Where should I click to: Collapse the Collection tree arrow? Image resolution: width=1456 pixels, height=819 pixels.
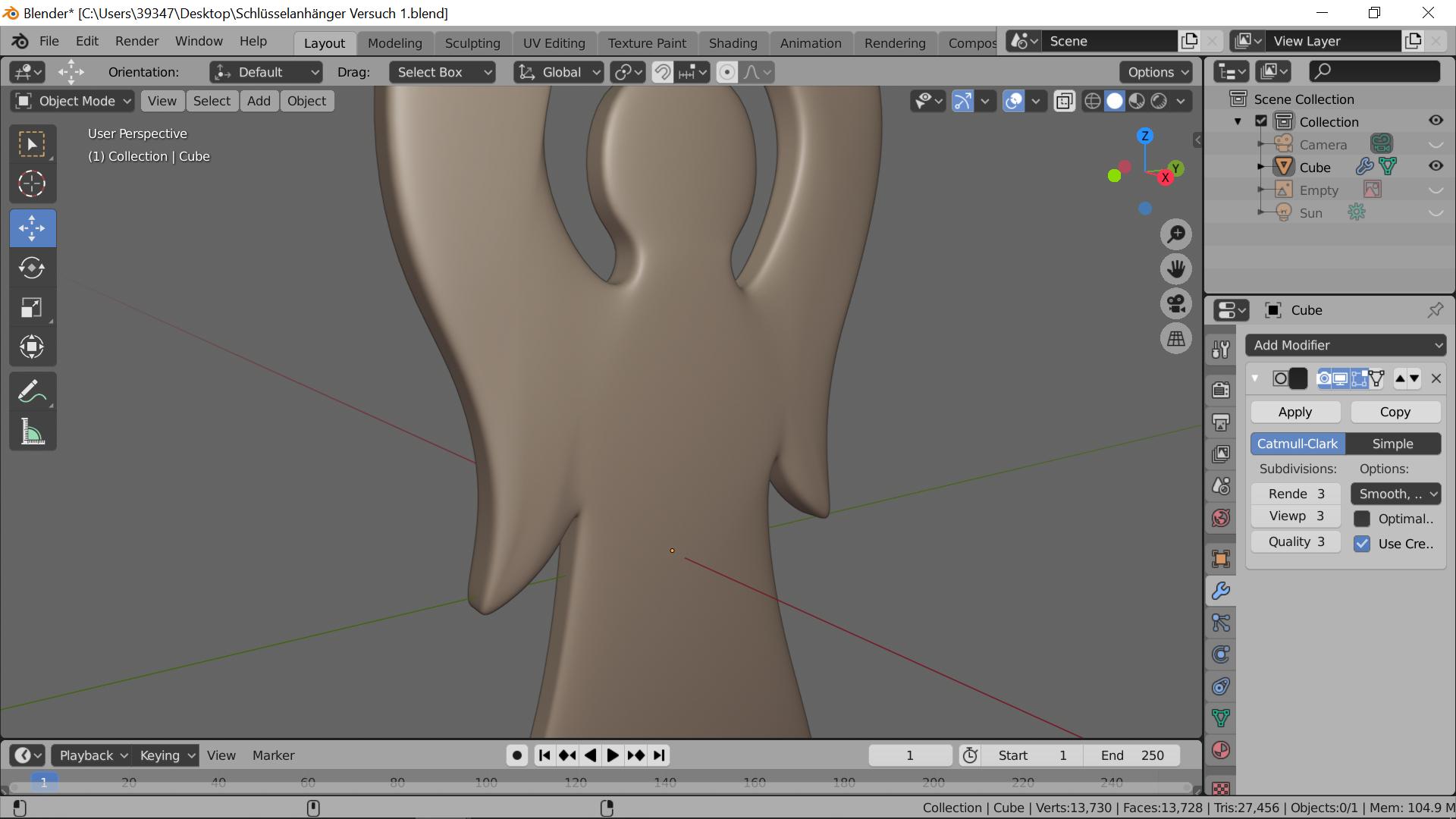point(1238,121)
